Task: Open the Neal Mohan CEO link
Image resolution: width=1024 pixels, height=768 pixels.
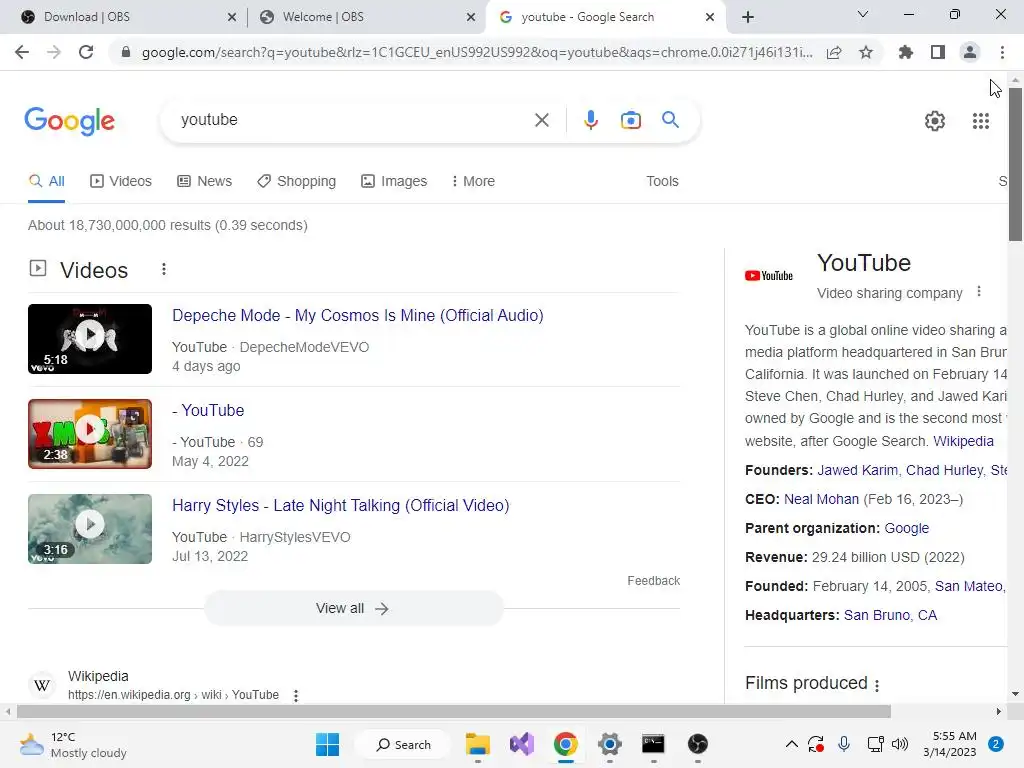Action: click(821, 499)
